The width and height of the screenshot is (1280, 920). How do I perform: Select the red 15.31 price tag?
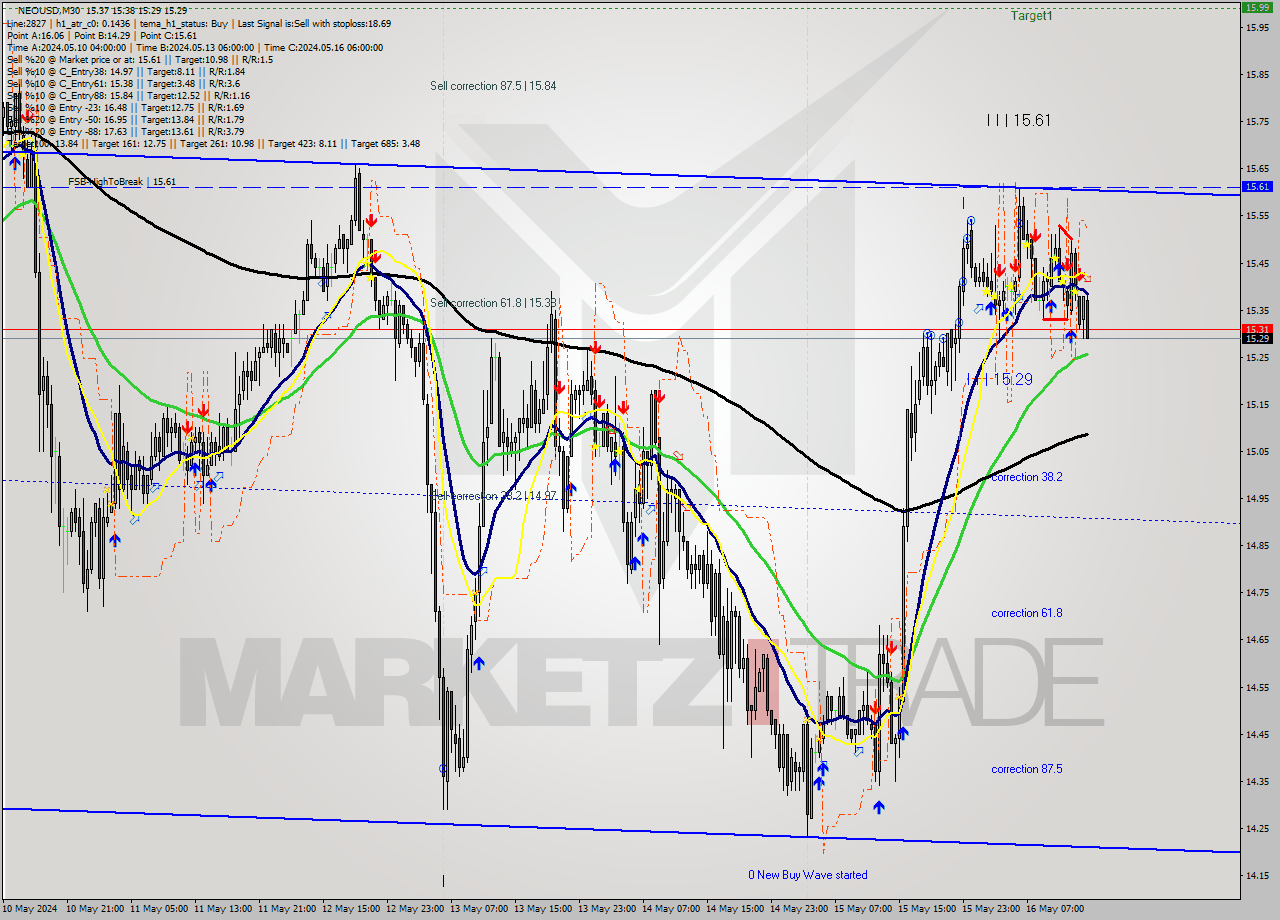(x=1257, y=328)
